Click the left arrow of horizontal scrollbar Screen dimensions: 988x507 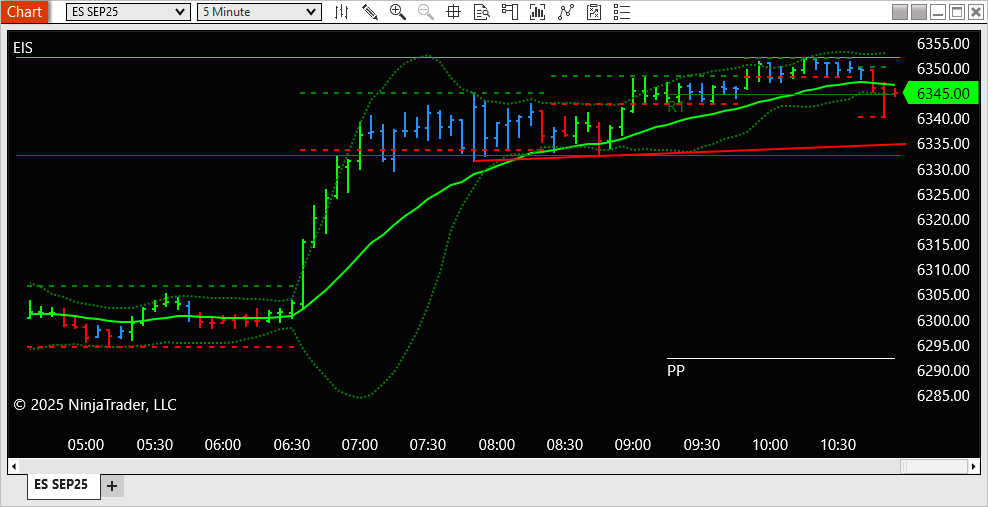click(x=13, y=467)
